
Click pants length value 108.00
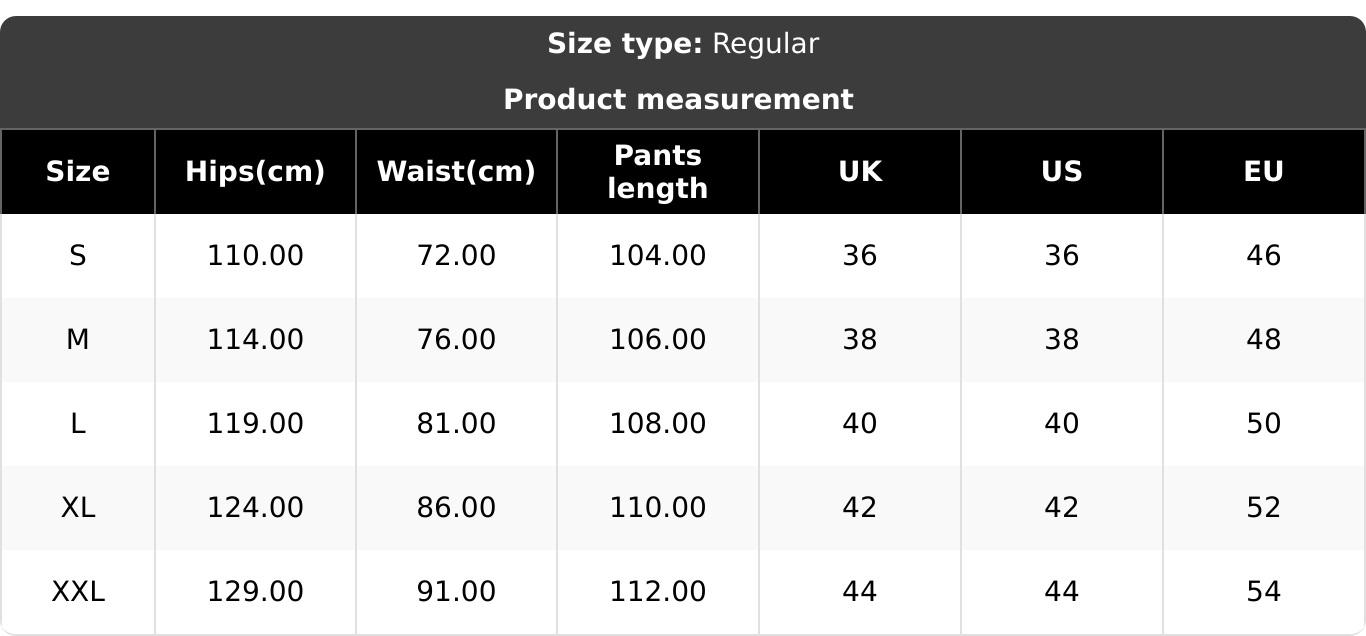[x=658, y=424]
